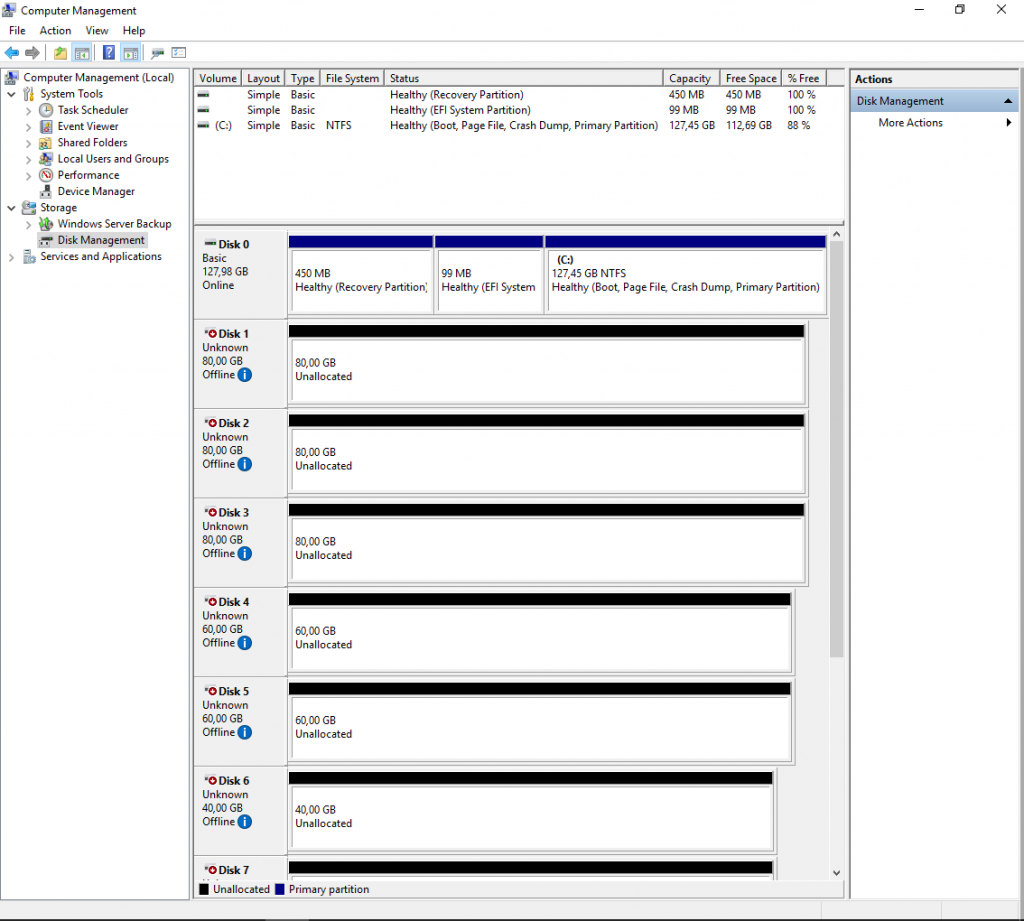The height and width of the screenshot is (921, 1024).
Task: Toggle the Show/Hide console tree icon
Action: [81, 52]
